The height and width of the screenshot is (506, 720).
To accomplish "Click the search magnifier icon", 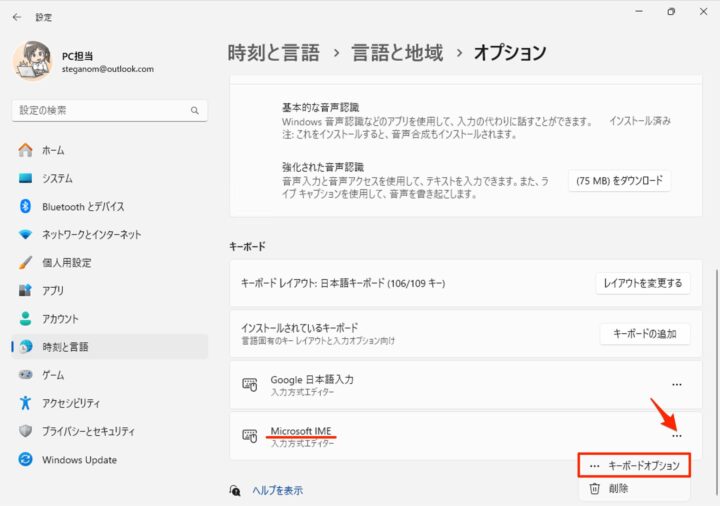I will pyautogui.click(x=195, y=111).
